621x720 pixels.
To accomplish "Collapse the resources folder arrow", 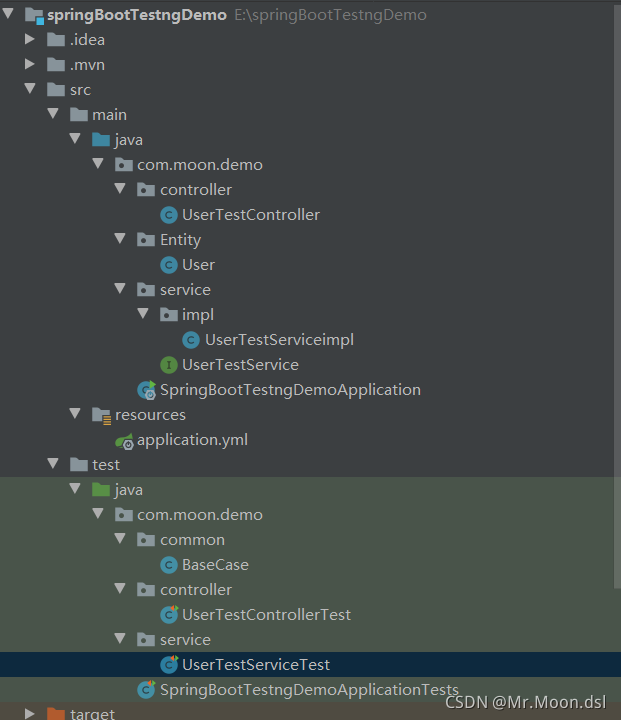I will (75, 413).
